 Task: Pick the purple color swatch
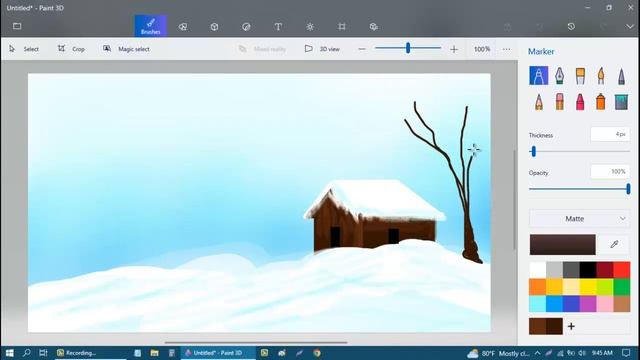588,304
